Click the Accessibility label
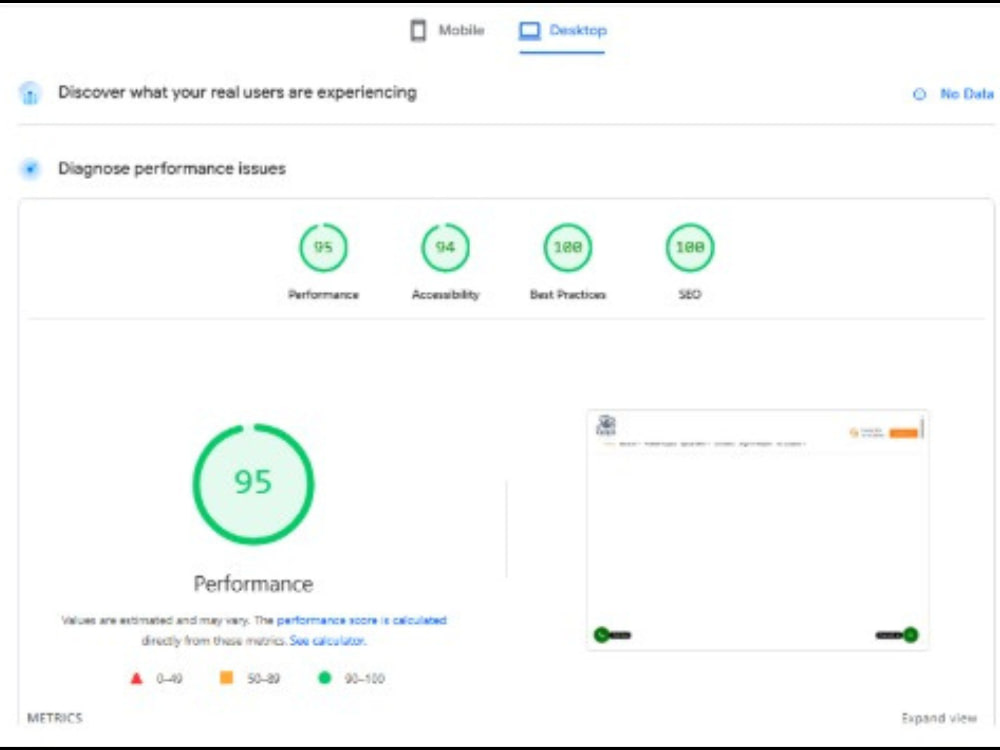The height and width of the screenshot is (750, 1000). point(445,295)
